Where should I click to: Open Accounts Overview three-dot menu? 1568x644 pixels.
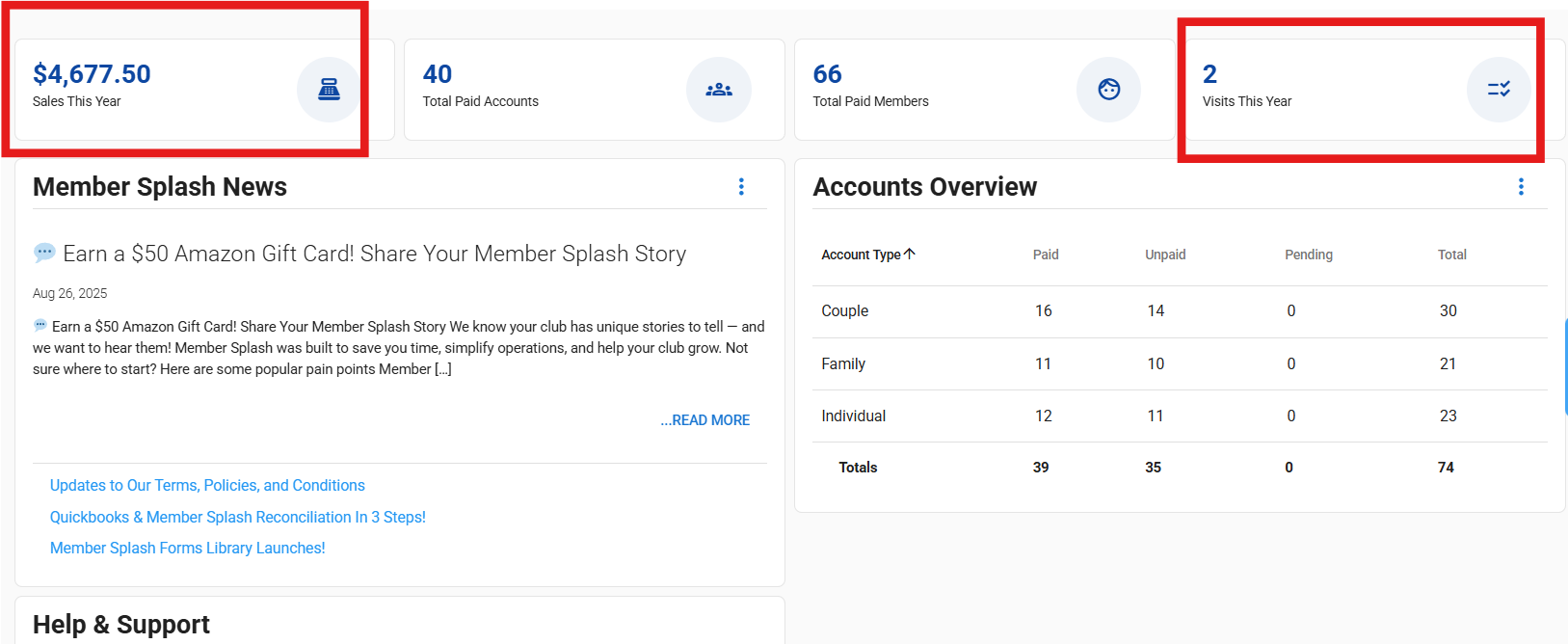[1521, 187]
